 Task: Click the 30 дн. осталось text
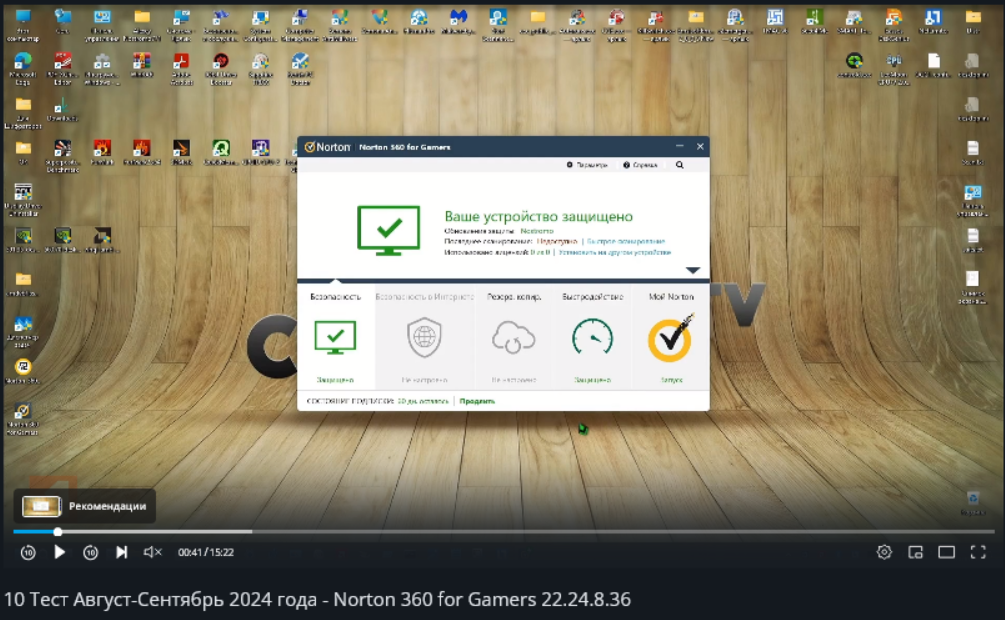point(422,401)
